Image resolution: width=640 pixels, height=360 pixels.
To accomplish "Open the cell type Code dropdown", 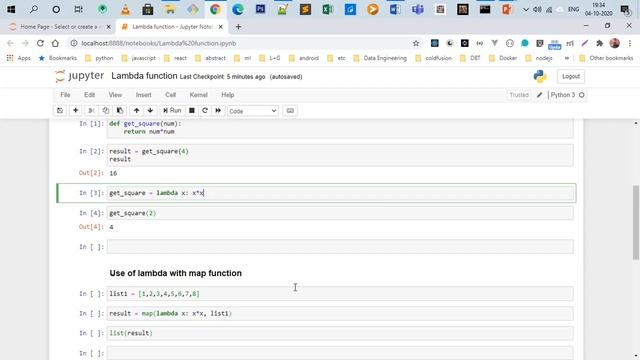I will pos(253,111).
